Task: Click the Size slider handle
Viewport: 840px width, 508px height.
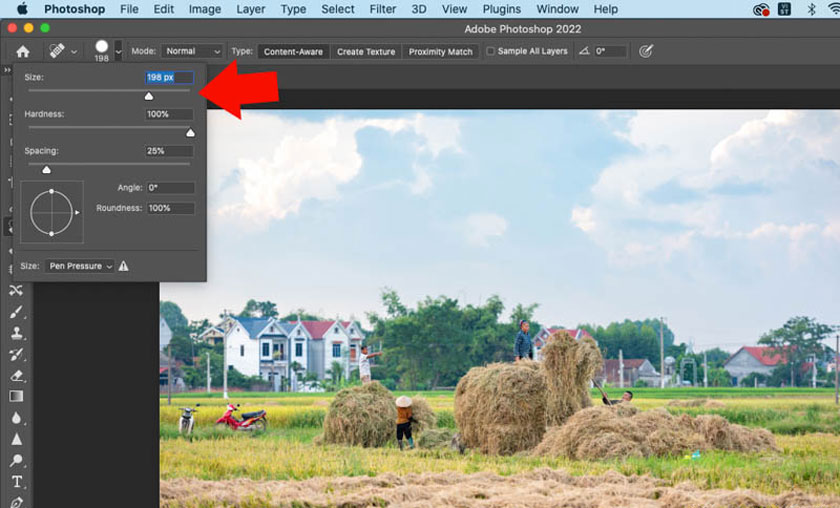Action: click(149, 96)
